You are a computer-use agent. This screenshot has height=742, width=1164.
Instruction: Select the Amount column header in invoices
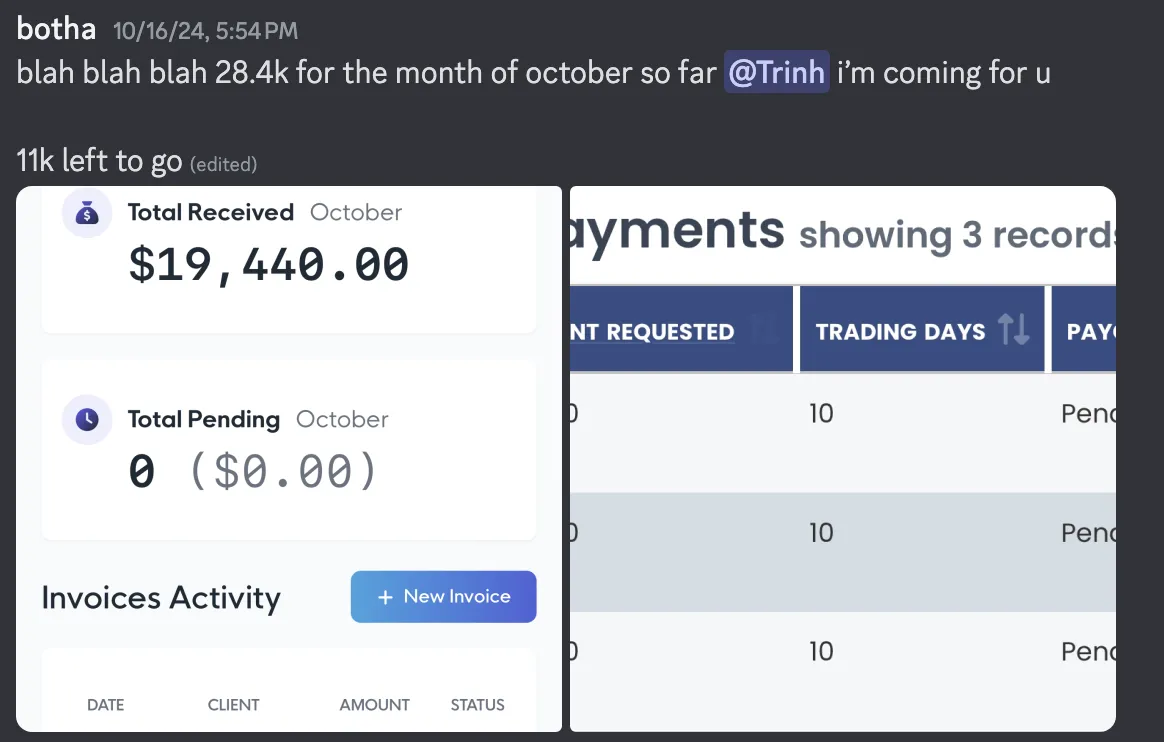click(x=374, y=705)
